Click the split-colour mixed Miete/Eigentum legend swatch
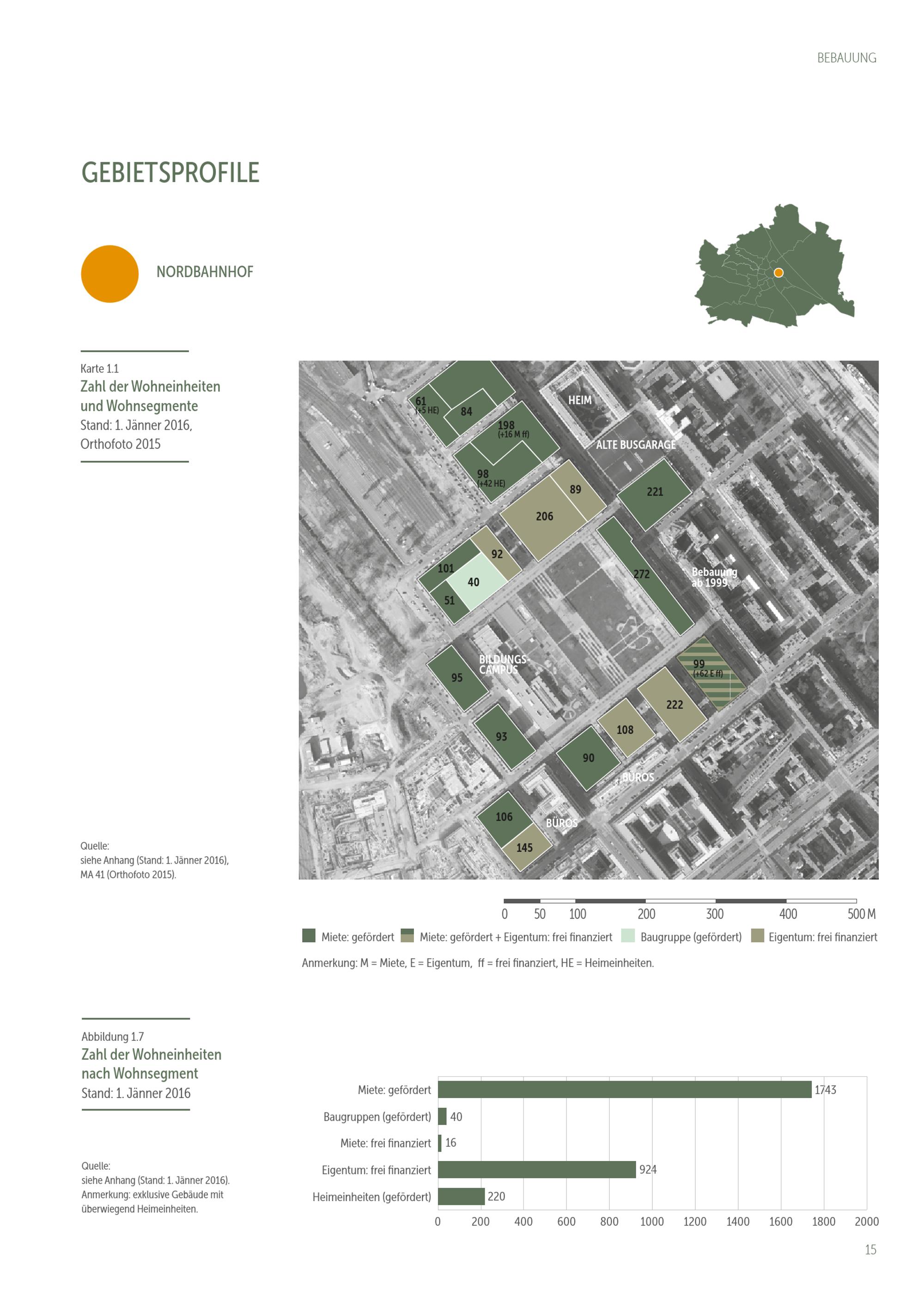 pos(407,936)
